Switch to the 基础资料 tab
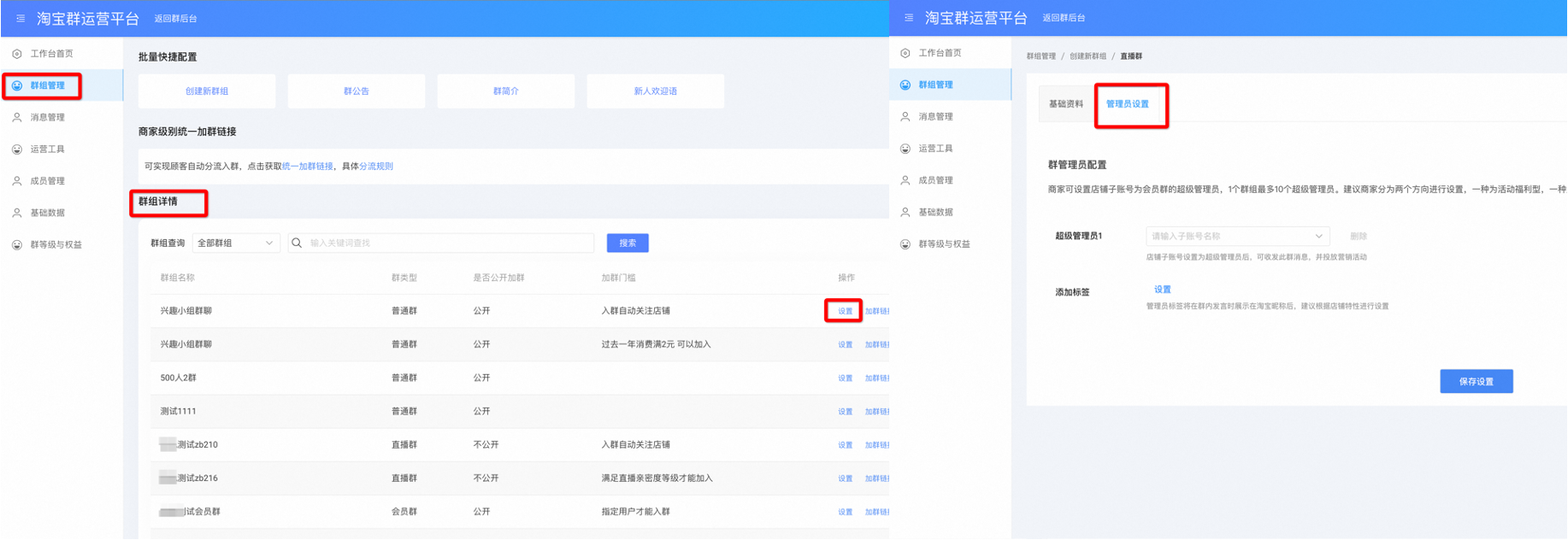 pos(1066,104)
